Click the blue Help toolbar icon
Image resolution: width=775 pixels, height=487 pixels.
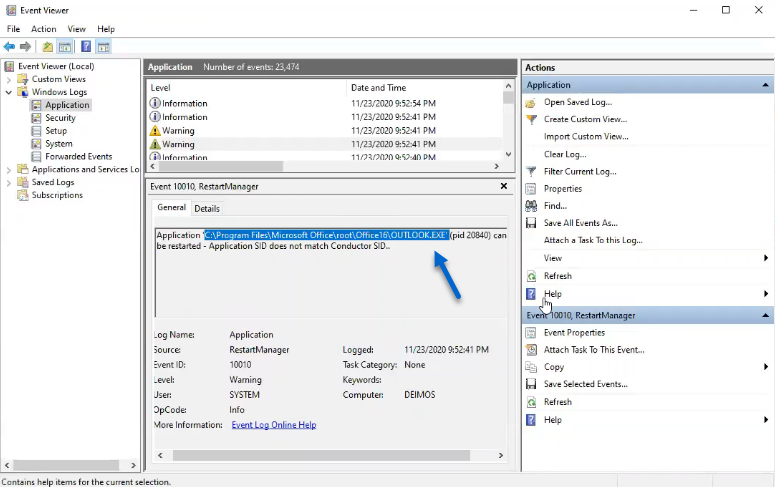click(86, 47)
